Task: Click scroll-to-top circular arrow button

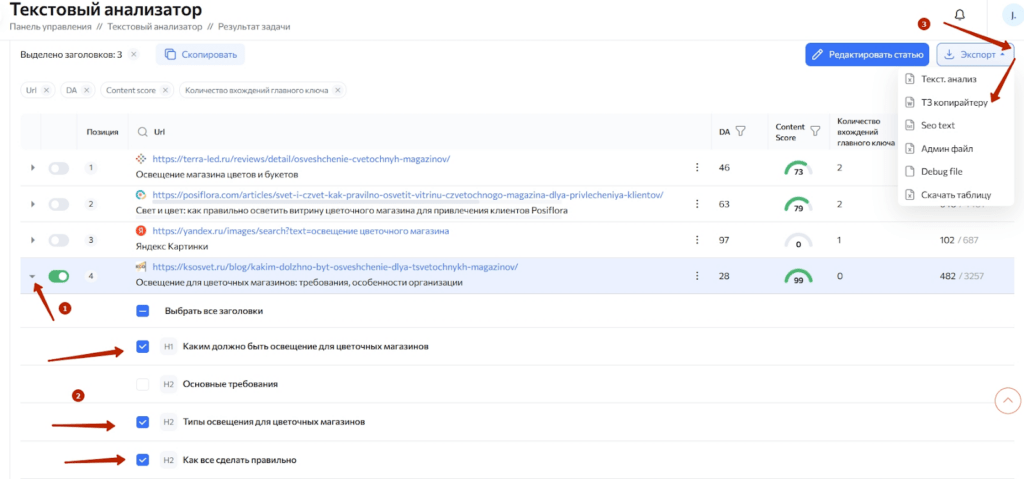Action: 1007,400
